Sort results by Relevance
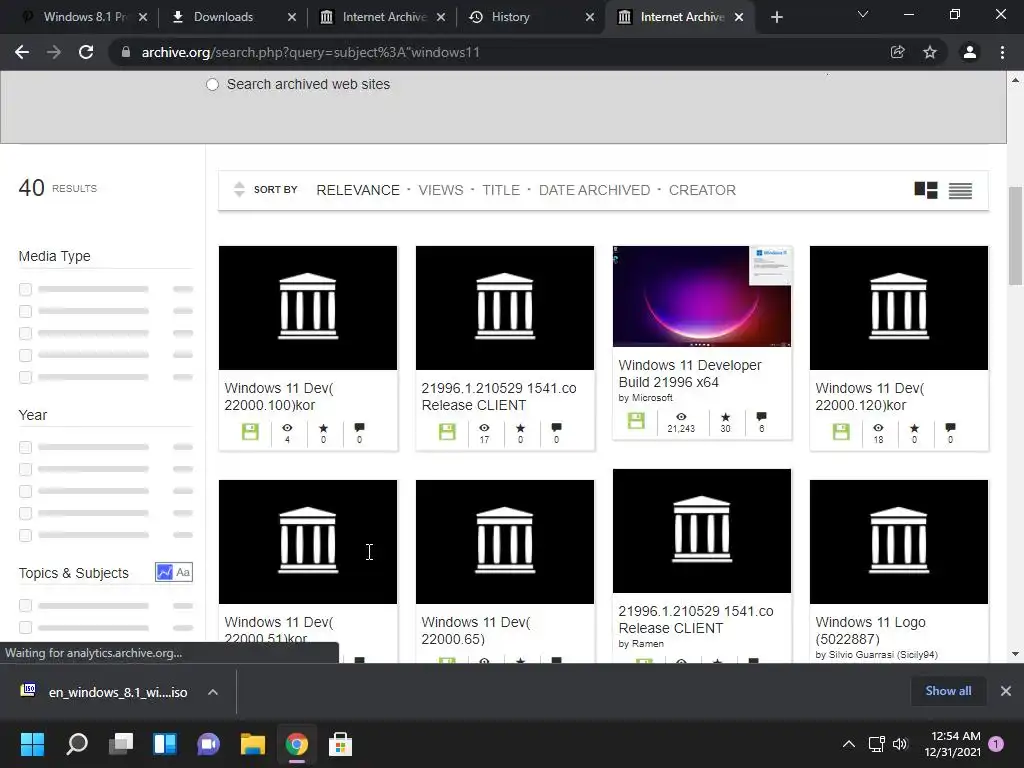 point(358,190)
